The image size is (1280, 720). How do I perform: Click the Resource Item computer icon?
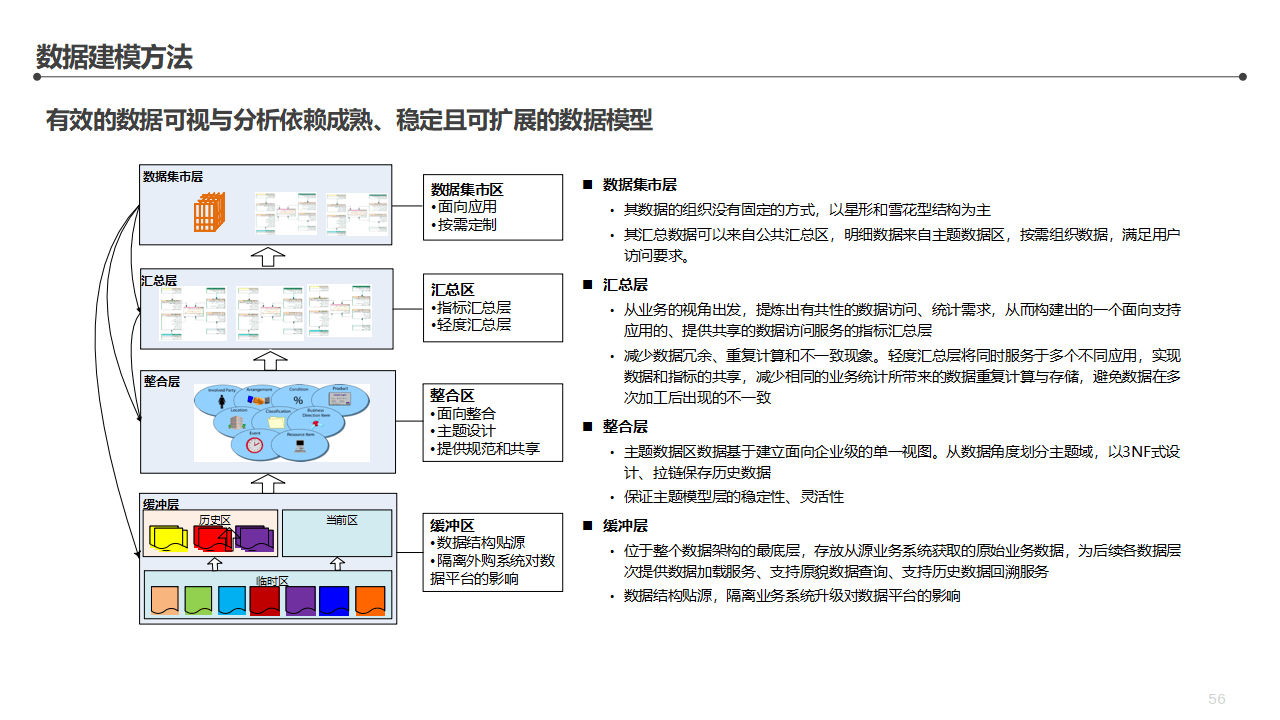click(301, 445)
